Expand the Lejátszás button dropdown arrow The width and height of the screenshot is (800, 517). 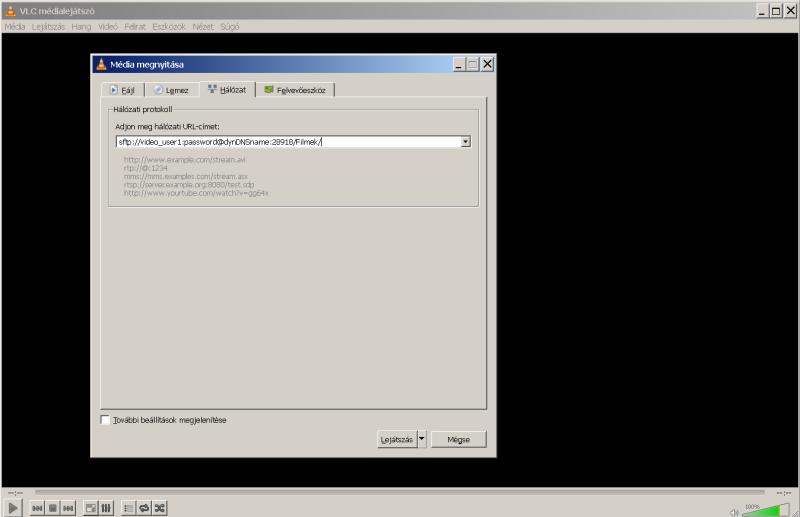(422, 439)
